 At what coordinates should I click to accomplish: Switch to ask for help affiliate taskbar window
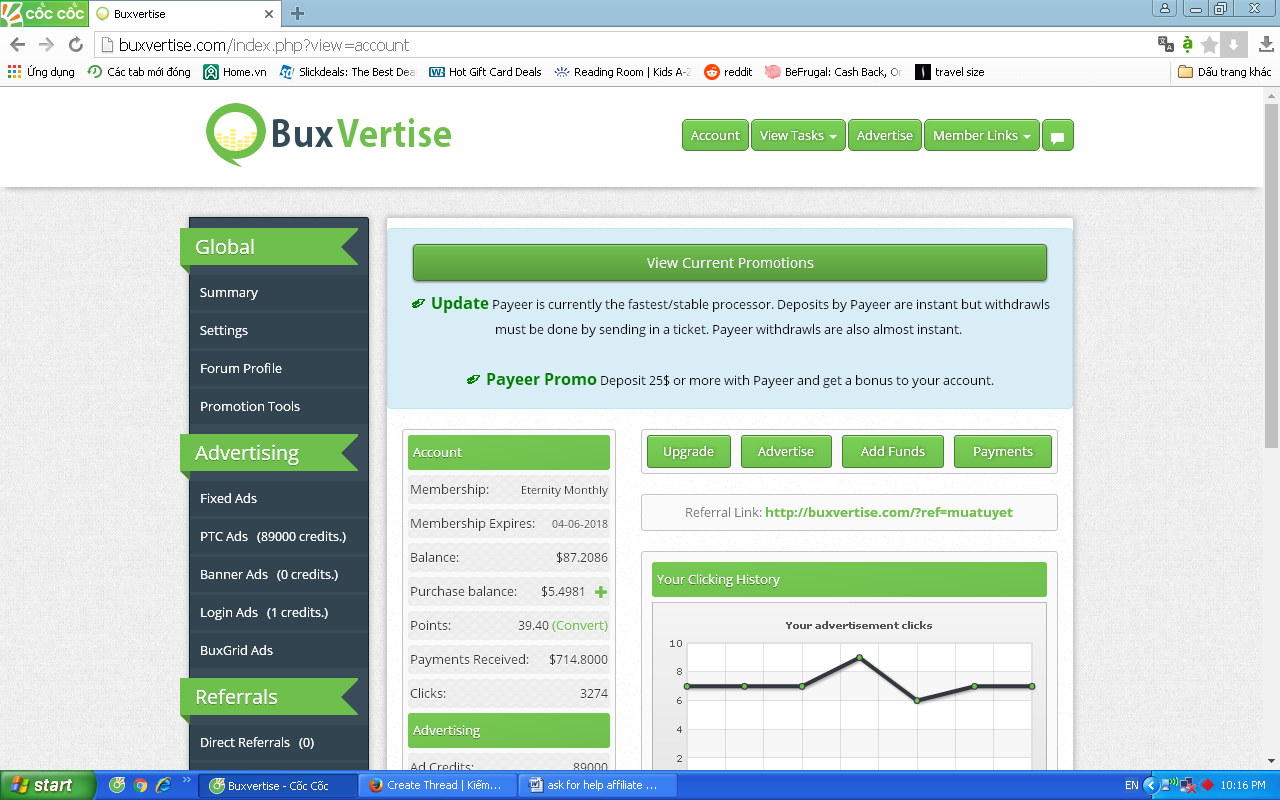(x=597, y=785)
